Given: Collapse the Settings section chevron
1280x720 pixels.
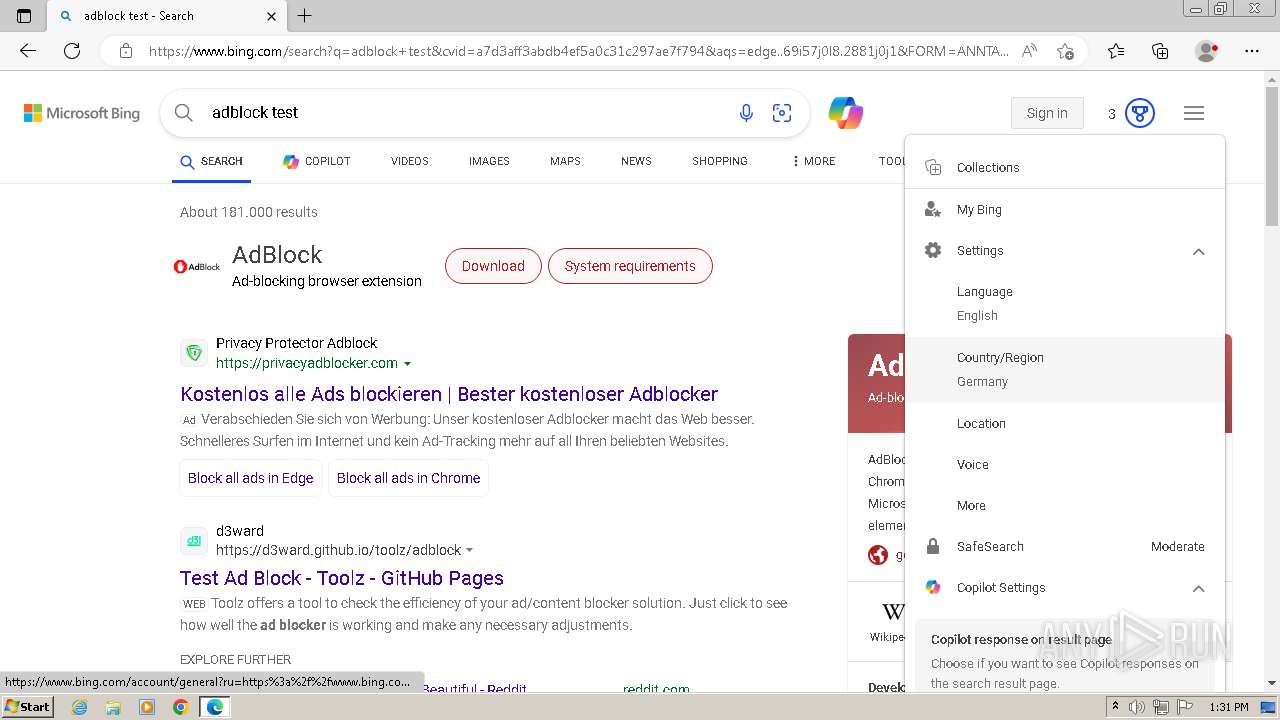Looking at the screenshot, I should pyautogui.click(x=1198, y=251).
